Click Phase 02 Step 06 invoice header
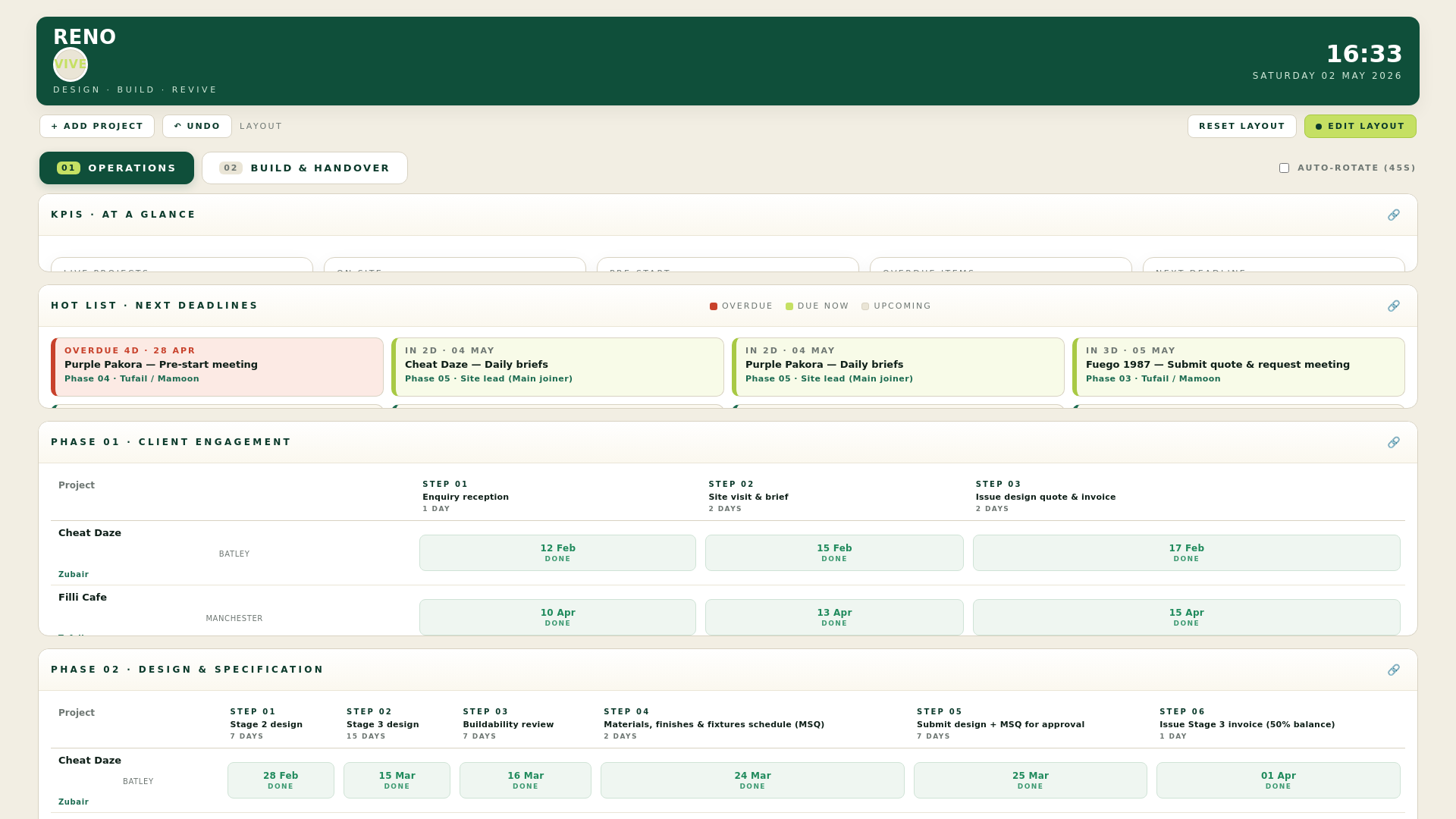Image resolution: width=1456 pixels, height=819 pixels. [x=1247, y=724]
